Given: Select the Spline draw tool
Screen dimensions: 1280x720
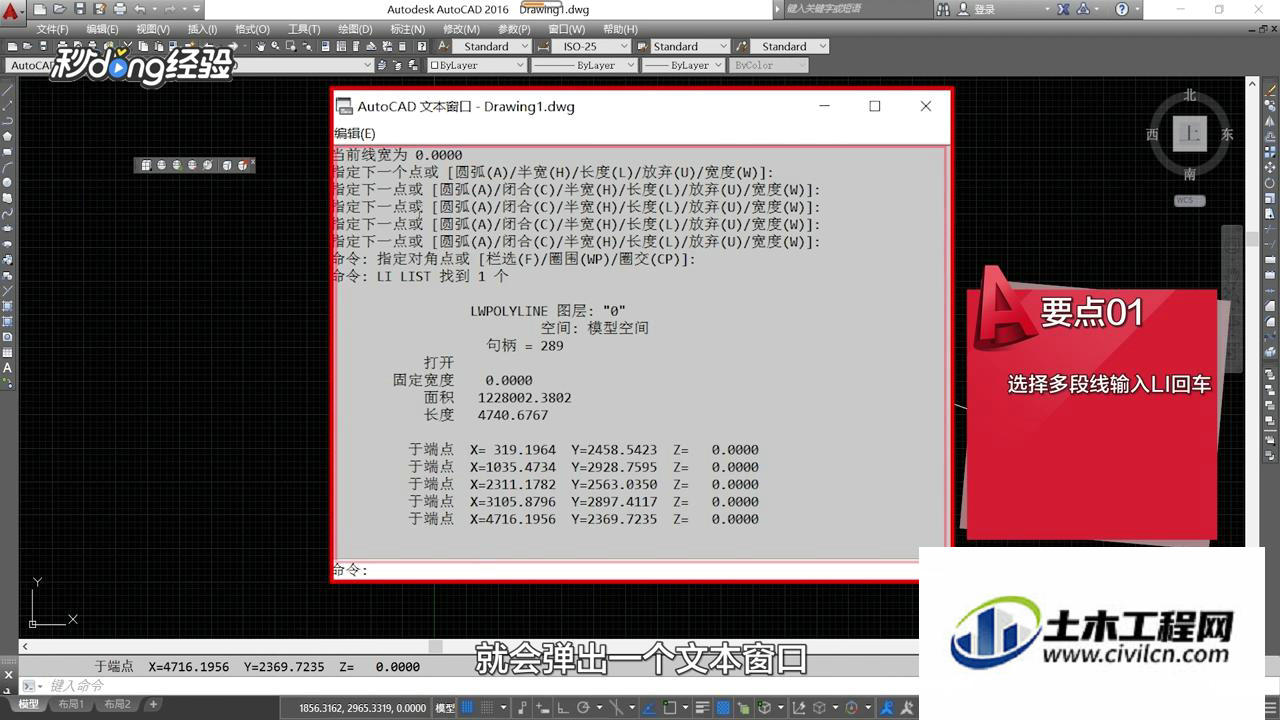Looking at the screenshot, I should (7, 213).
